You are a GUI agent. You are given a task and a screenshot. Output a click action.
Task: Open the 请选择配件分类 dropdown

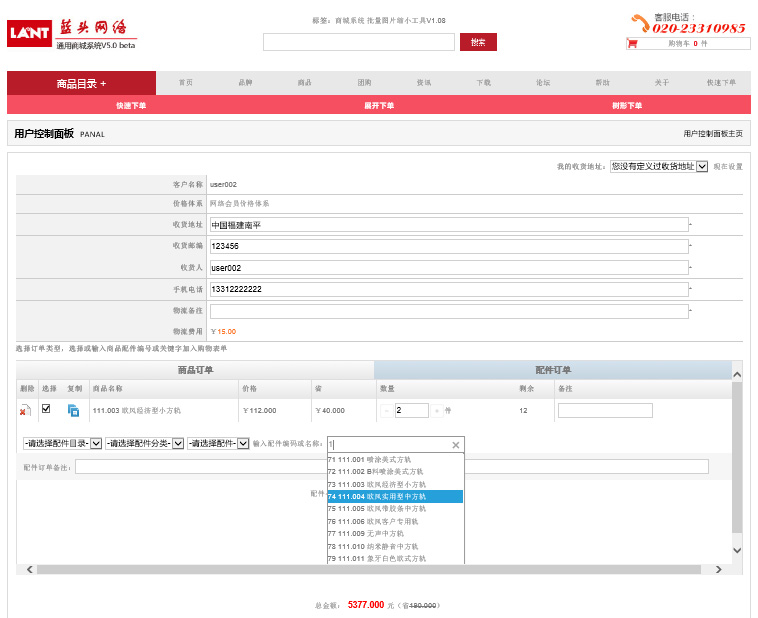tap(145, 443)
